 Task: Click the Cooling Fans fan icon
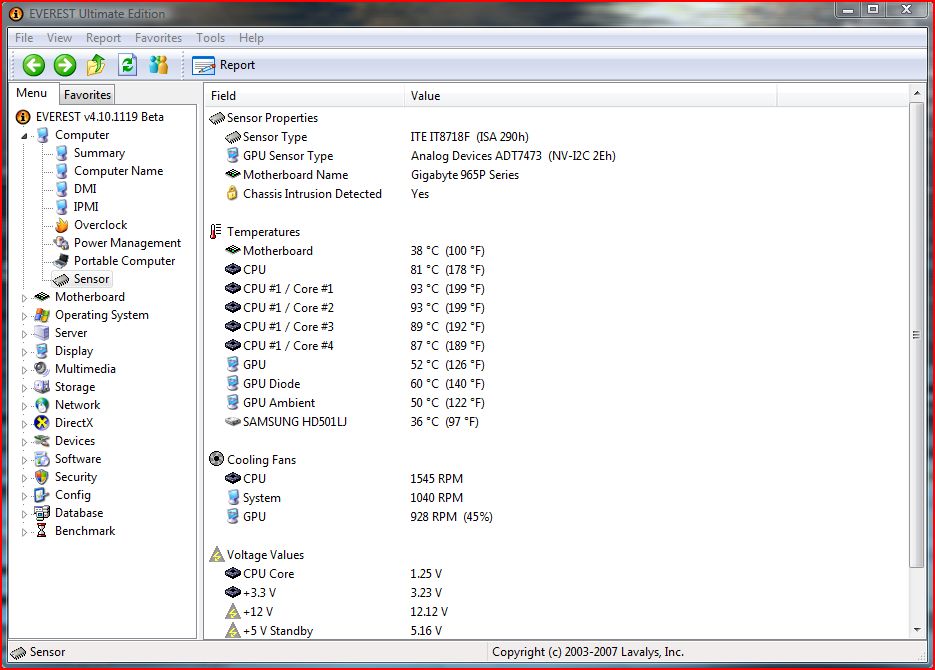click(216, 459)
